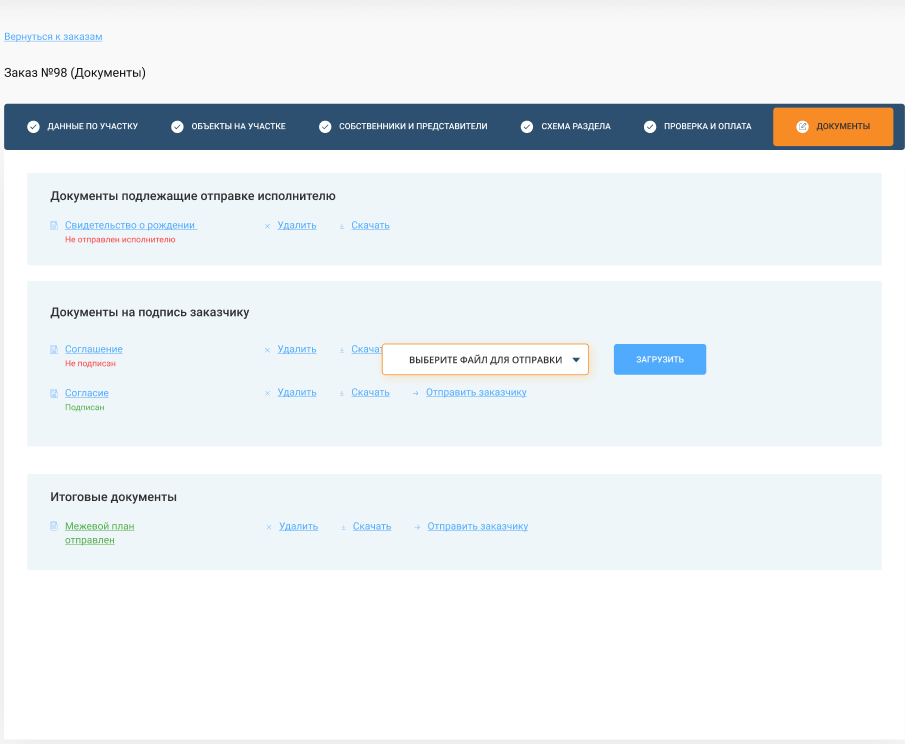Click Скачать in the Межевой план row
This screenshot has height=744, width=905.
(x=372, y=526)
